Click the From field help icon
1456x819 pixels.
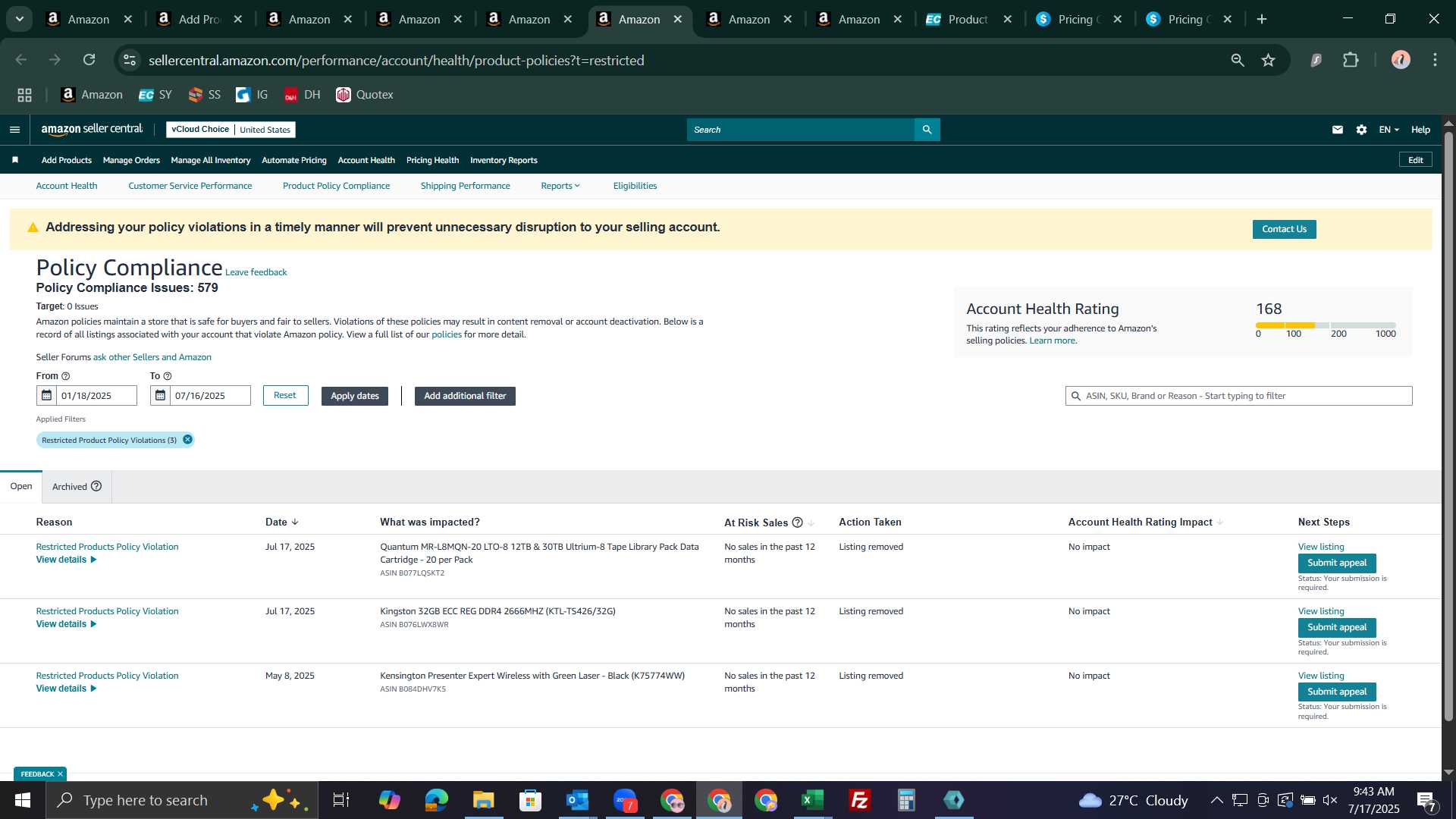pos(65,376)
